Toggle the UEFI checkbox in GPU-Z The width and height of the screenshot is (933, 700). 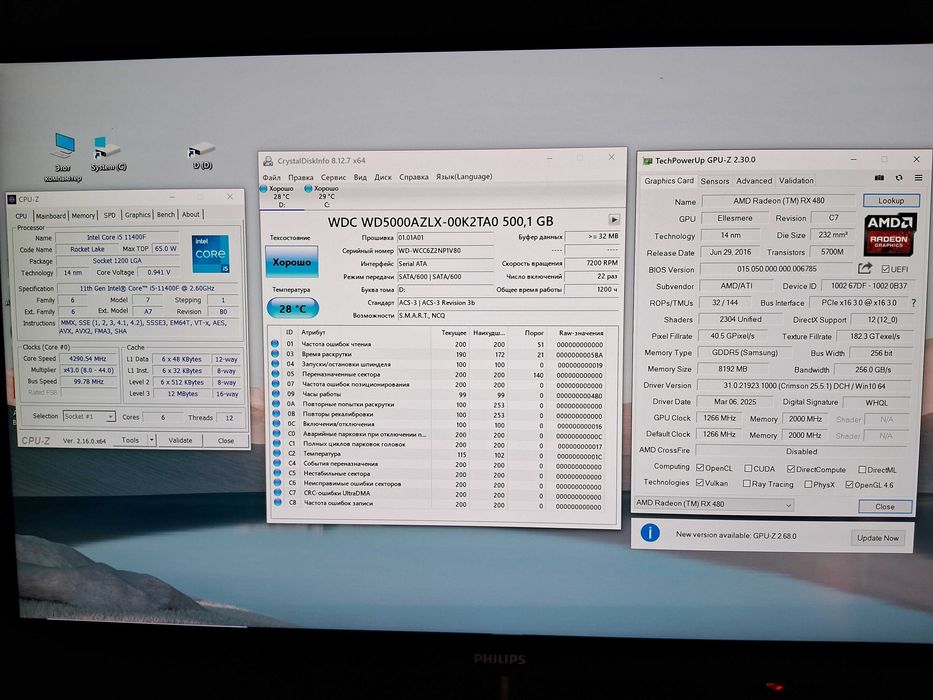(885, 269)
